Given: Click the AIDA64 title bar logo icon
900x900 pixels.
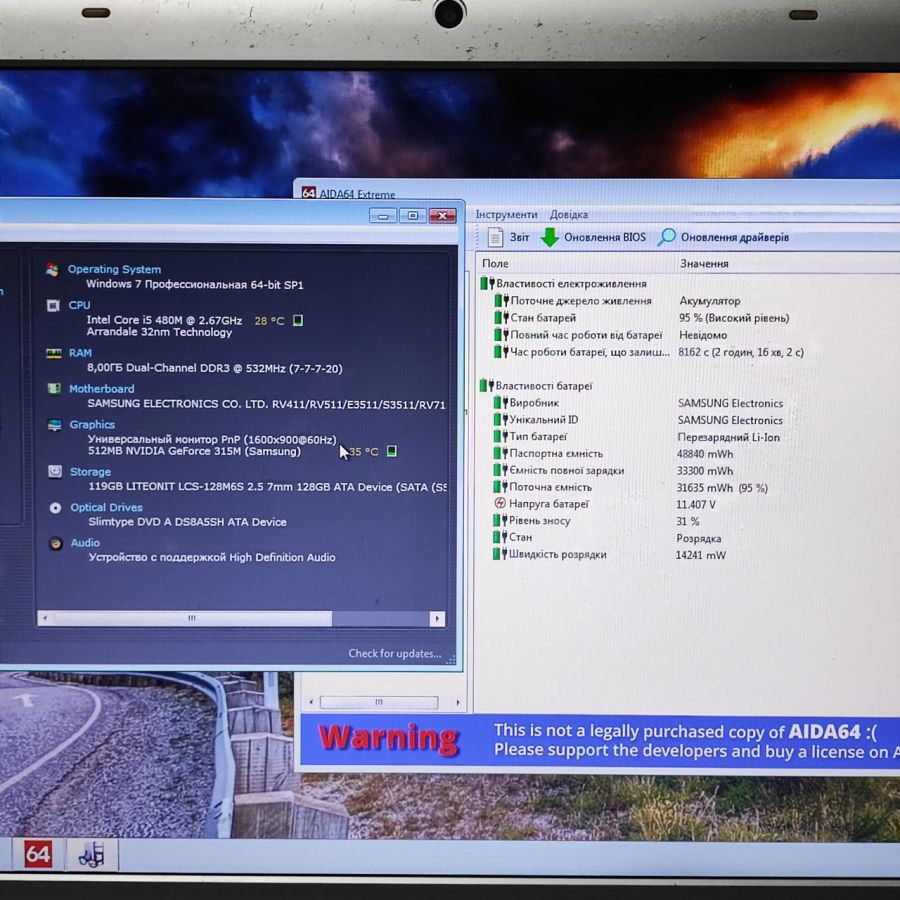Looking at the screenshot, I should [x=309, y=193].
